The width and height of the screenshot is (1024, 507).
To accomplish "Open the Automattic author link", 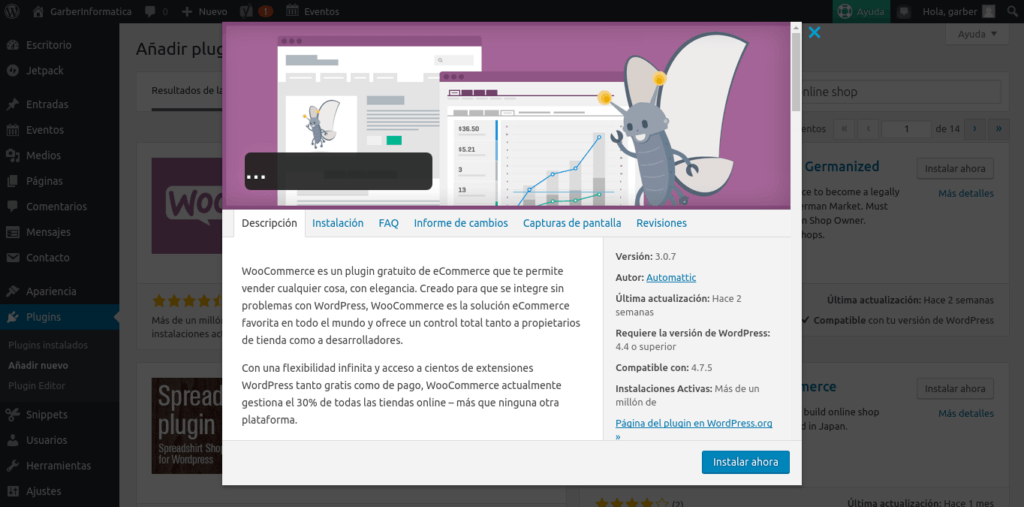I will point(671,278).
